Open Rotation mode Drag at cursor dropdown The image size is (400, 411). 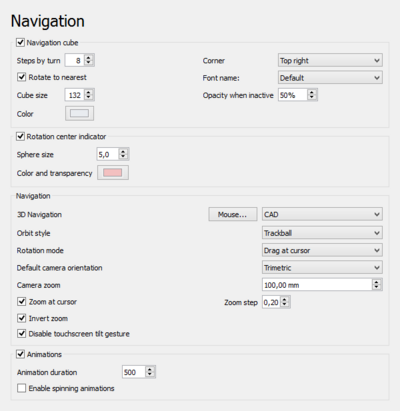click(322, 250)
